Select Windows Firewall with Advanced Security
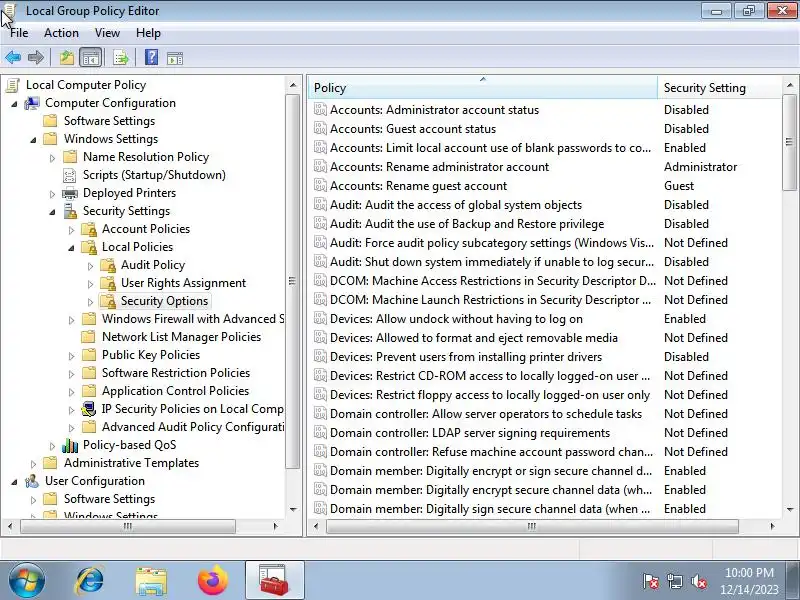800x600 pixels. (193, 319)
